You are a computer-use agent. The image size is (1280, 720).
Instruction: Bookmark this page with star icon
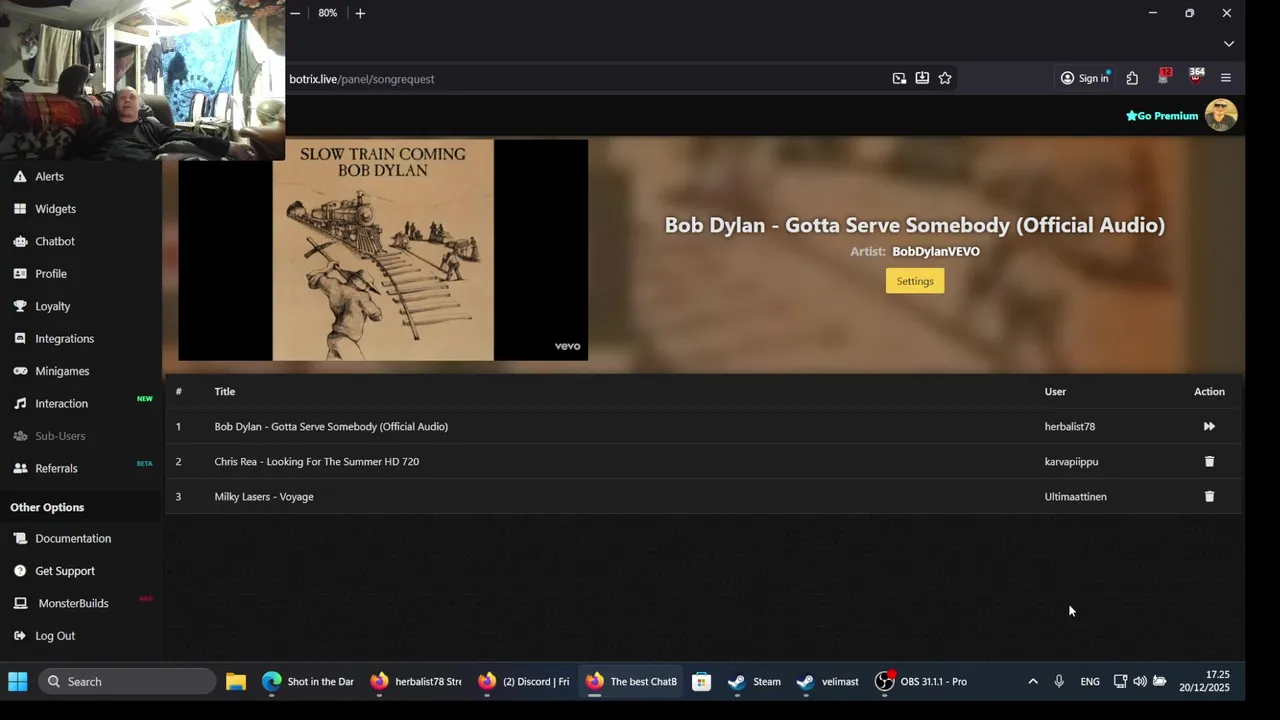tap(945, 78)
